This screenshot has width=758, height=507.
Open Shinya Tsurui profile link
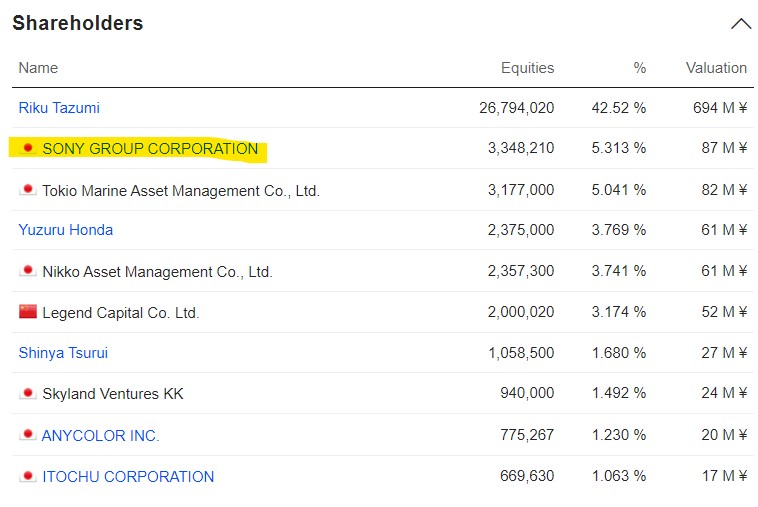[63, 353]
